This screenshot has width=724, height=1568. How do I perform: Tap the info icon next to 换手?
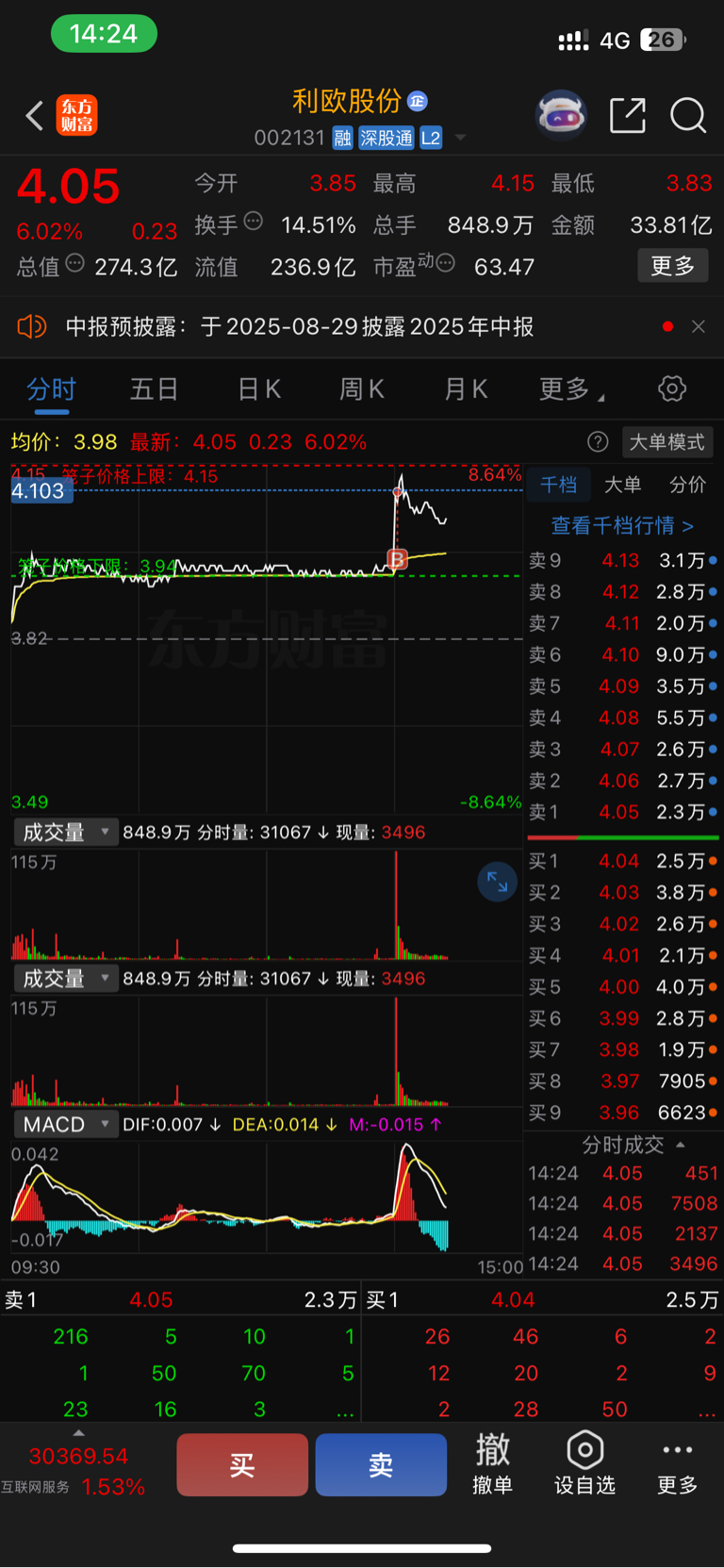tap(253, 222)
